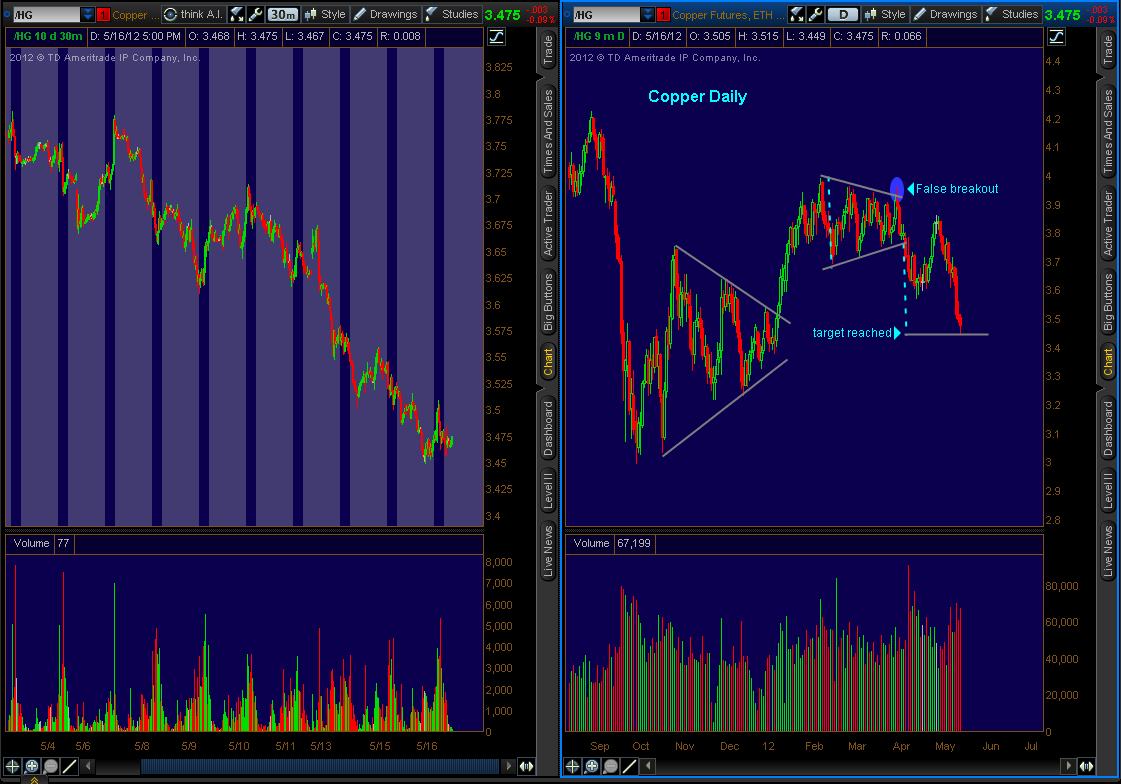1121x784 pixels.
Task: Open the symbol dropdown arrow on left chart
Action: click(x=88, y=15)
